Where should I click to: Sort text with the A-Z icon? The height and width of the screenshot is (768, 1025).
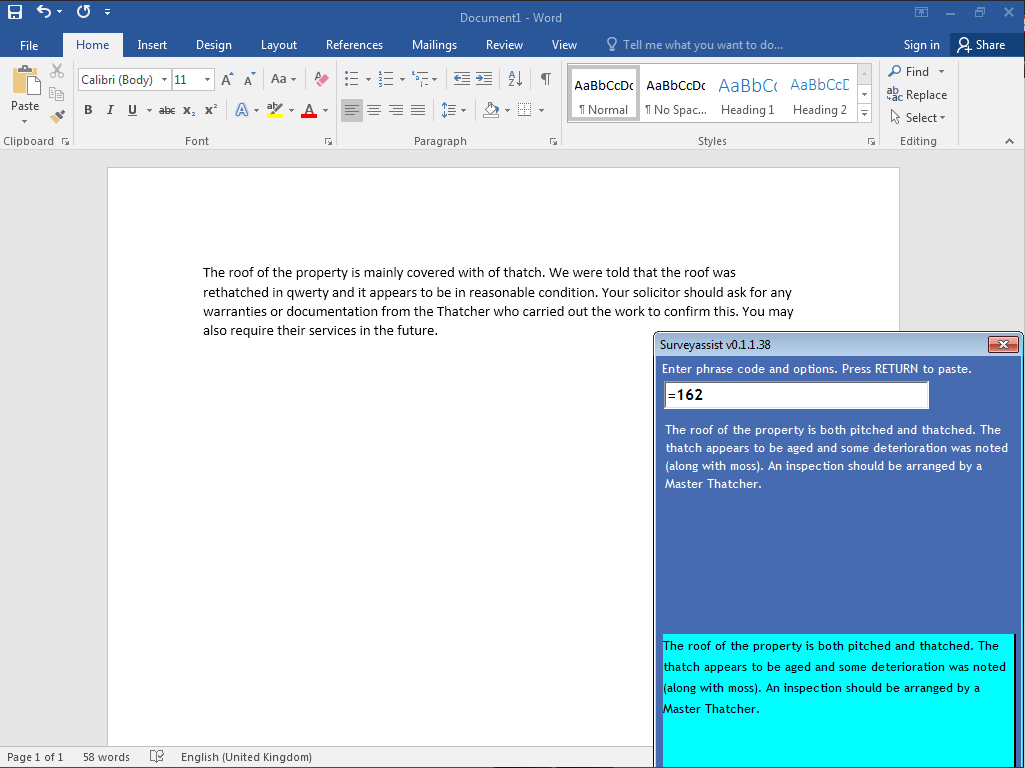tap(515, 79)
